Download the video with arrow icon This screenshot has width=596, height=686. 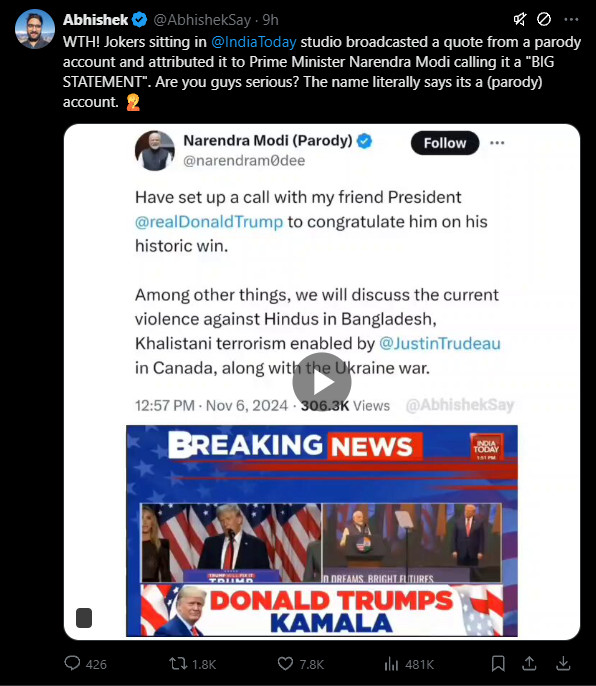563,663
